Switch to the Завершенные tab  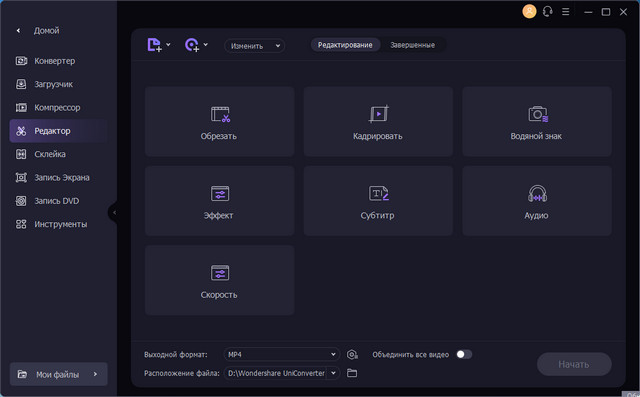pyautogui.click(x=413, y=45)
